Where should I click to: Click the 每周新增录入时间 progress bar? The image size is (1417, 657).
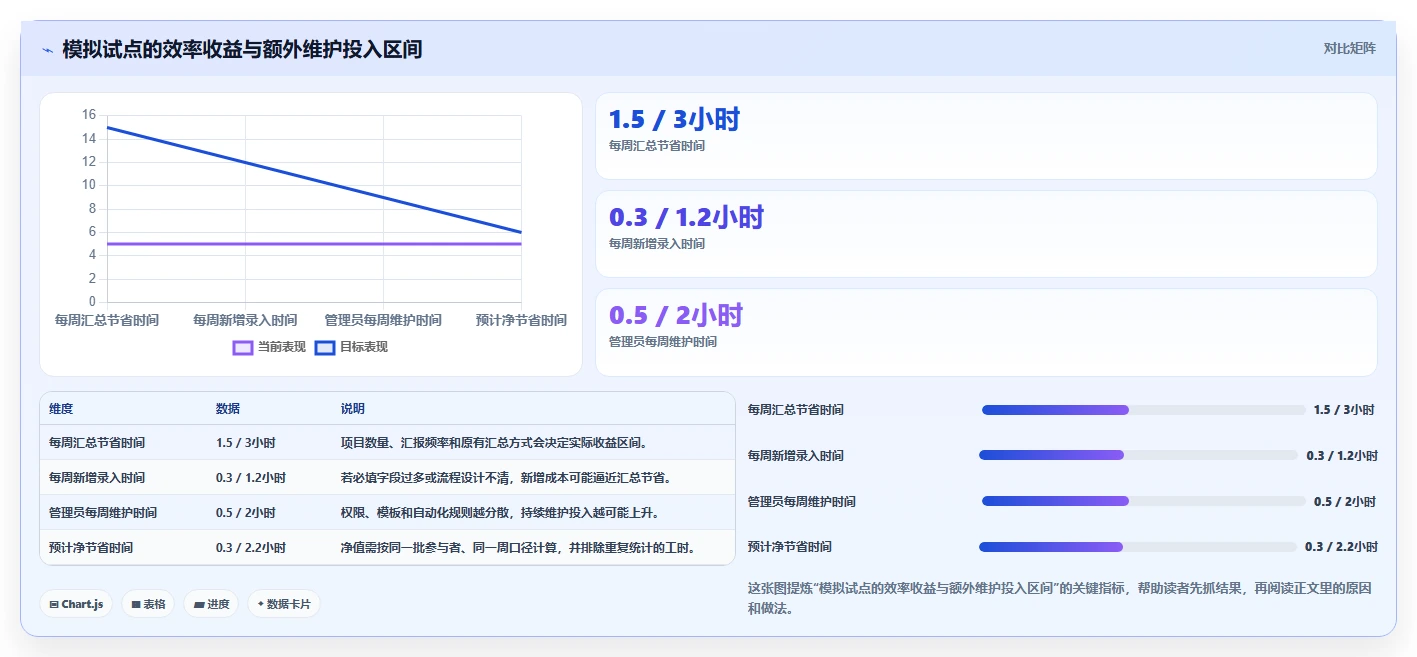click(1138, 455)
